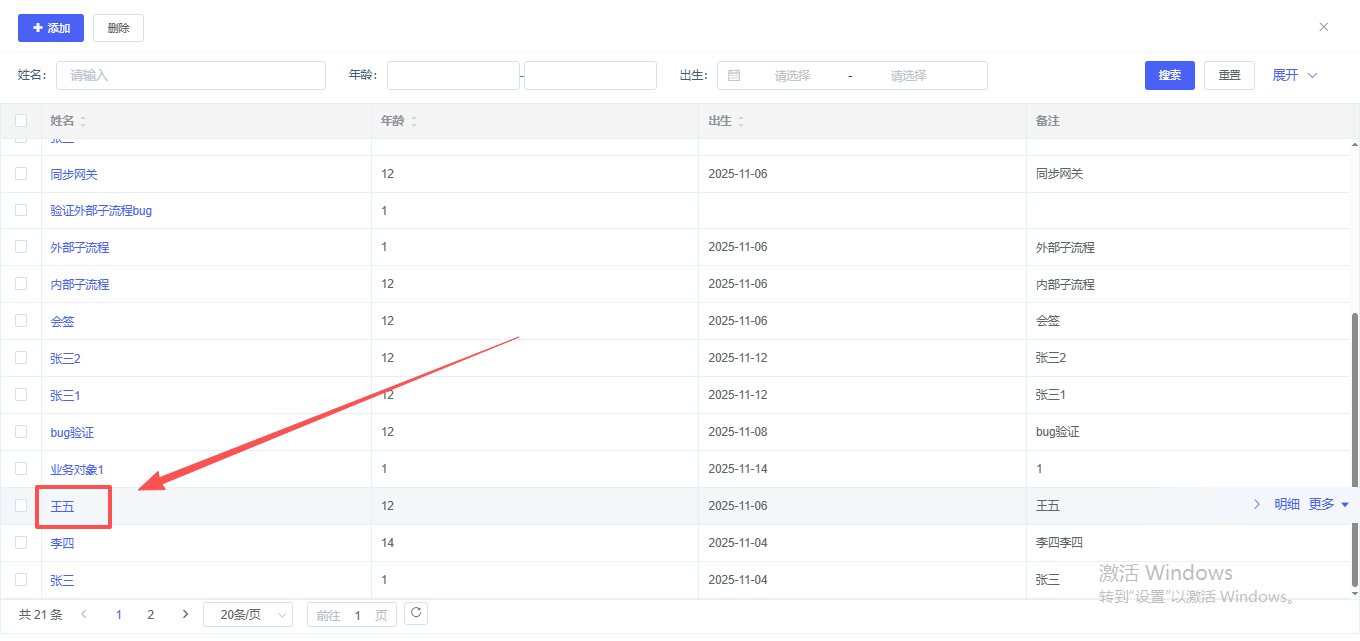
Task: Select page 1 in the pagination
Action: tap(119, 615)
